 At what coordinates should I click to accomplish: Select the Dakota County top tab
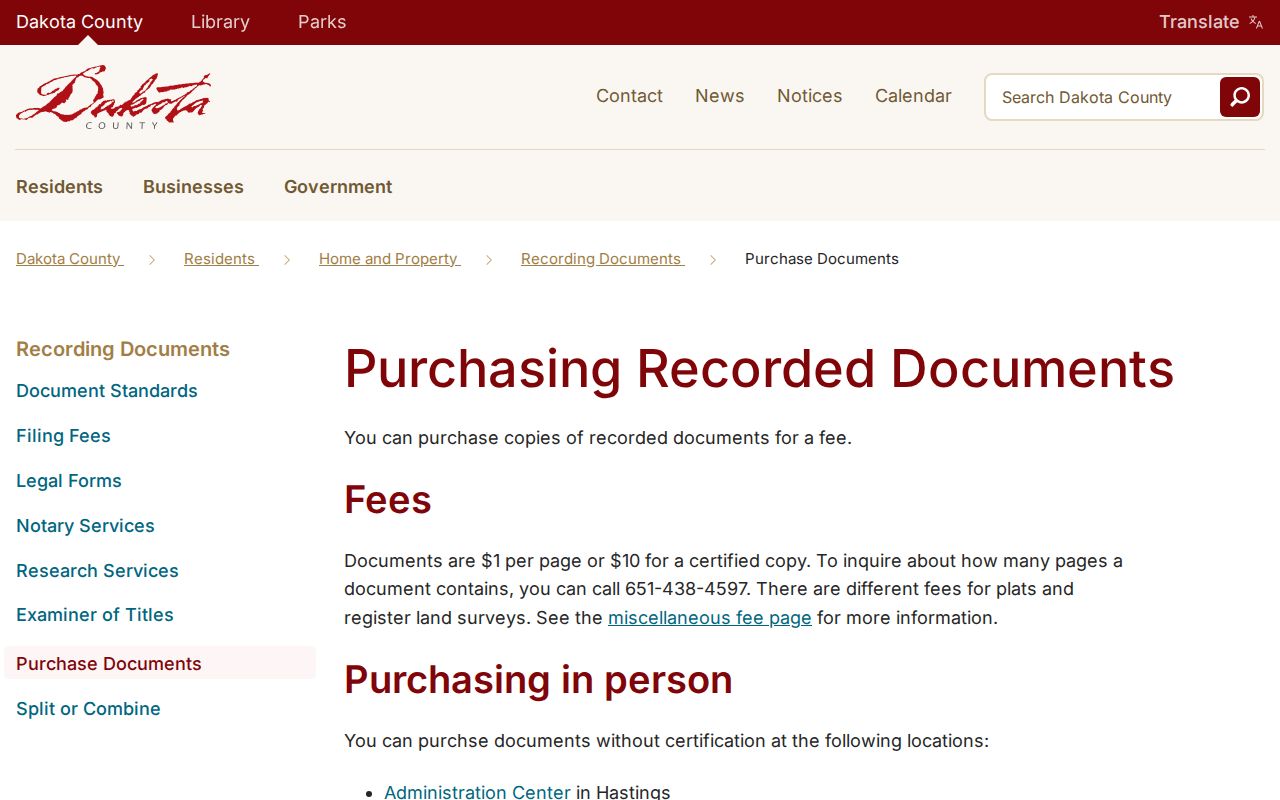pyautogui.click(x=79, y=22)
